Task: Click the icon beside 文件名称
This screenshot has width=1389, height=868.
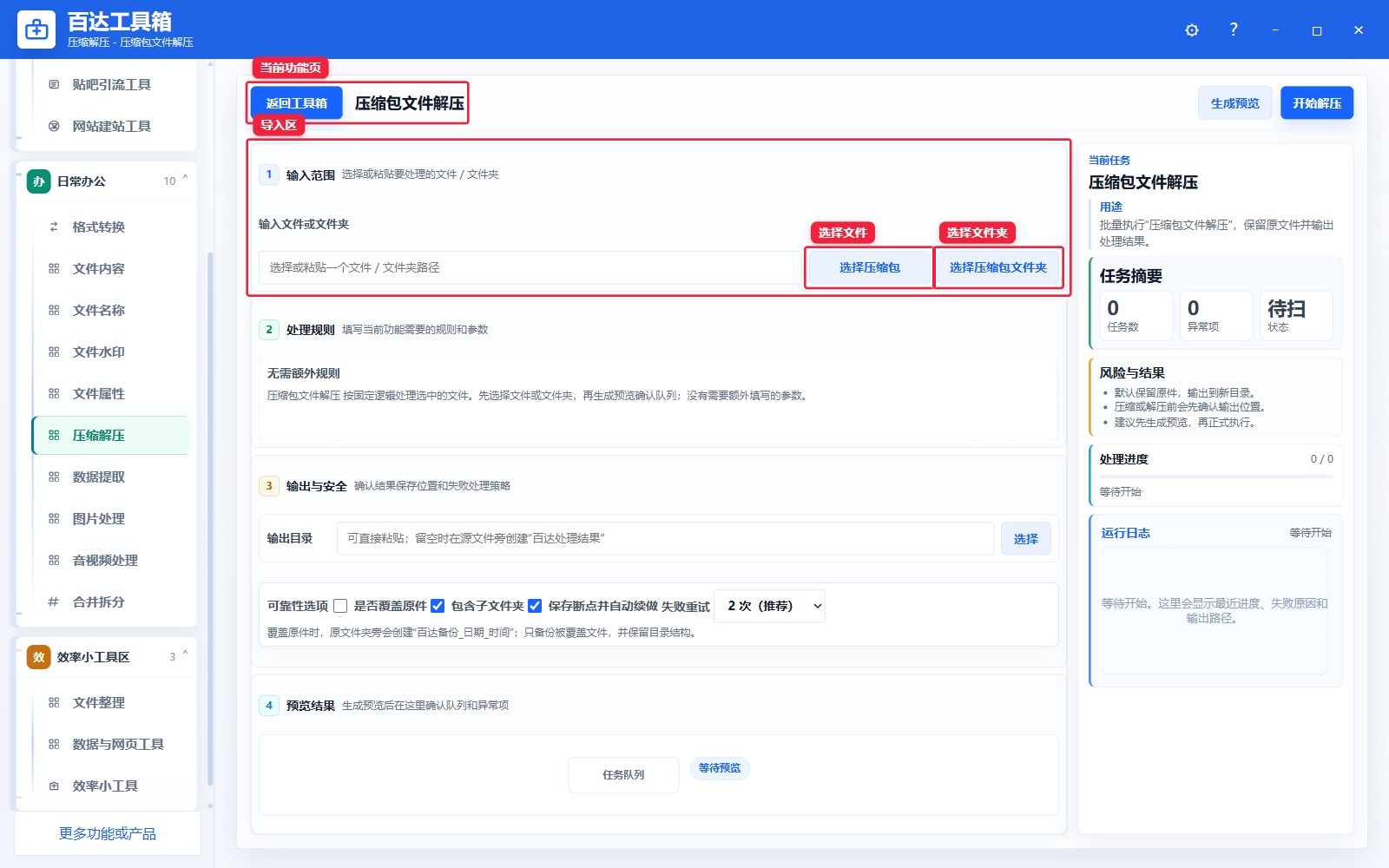Action: coord(54,310)
